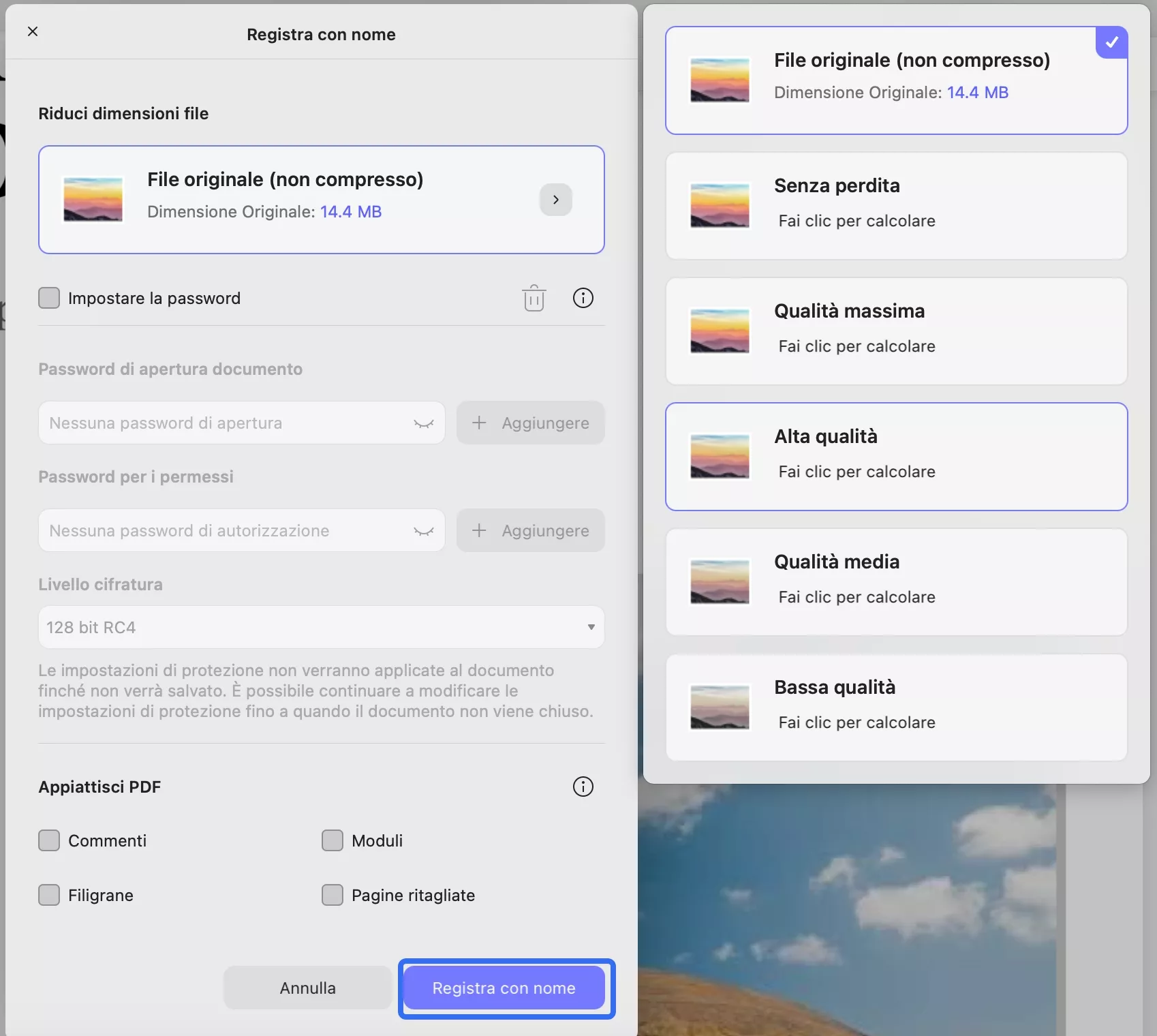Choose the Alta qualità compression option
Screen dimensions: 1157x1036
(897, 457)
